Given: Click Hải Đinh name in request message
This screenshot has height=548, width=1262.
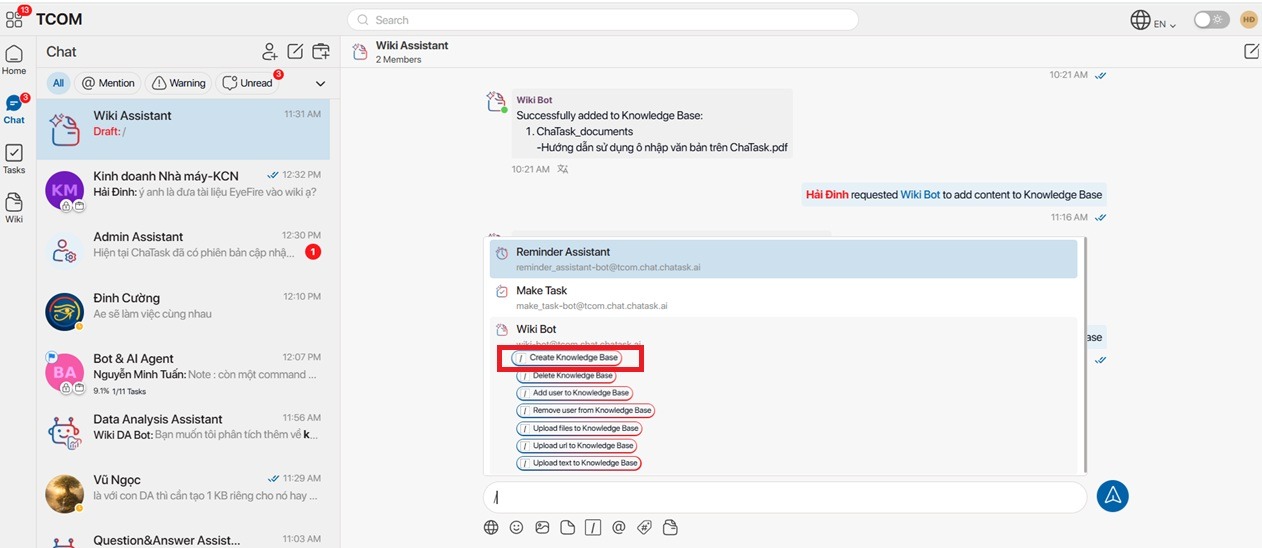Looking at the screenshot, I should (827, 195).
